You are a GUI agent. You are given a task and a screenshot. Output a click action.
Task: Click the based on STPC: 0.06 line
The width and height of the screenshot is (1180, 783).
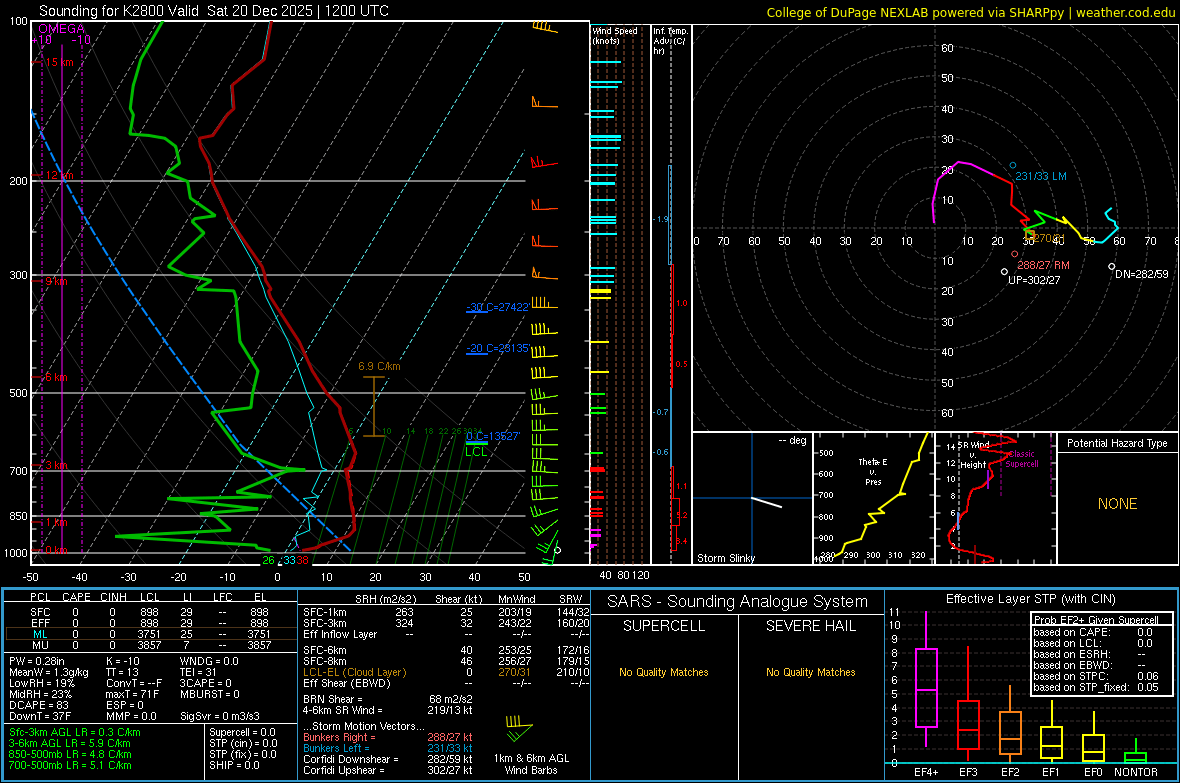1096,676
